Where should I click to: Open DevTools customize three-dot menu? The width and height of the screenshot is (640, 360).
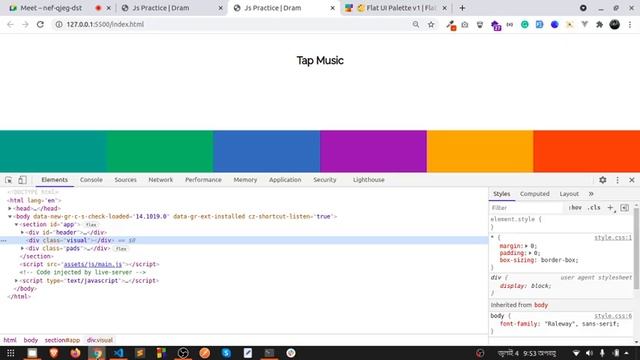tap(618, 180)
